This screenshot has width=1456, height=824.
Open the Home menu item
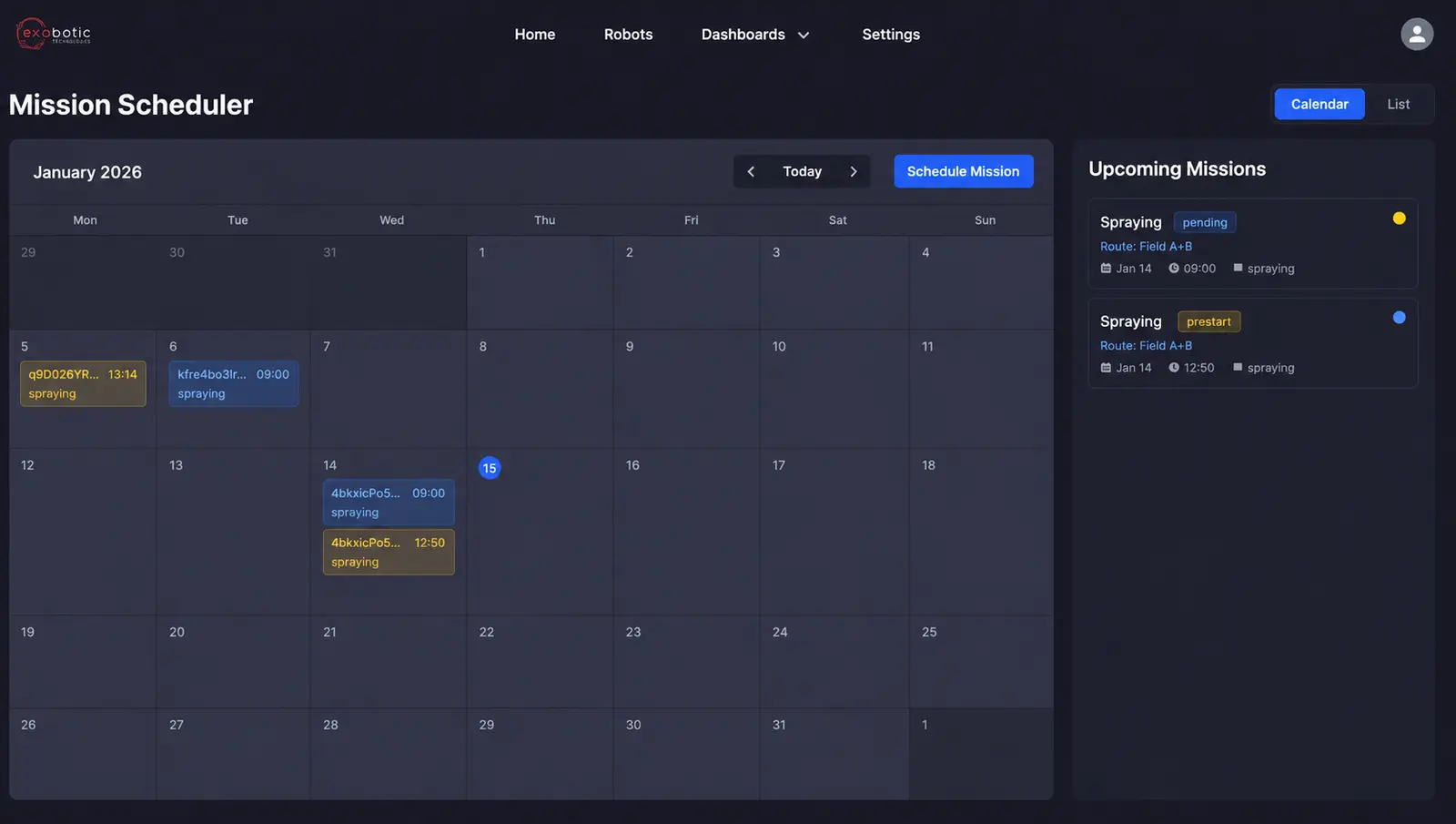tap(535, 35)
